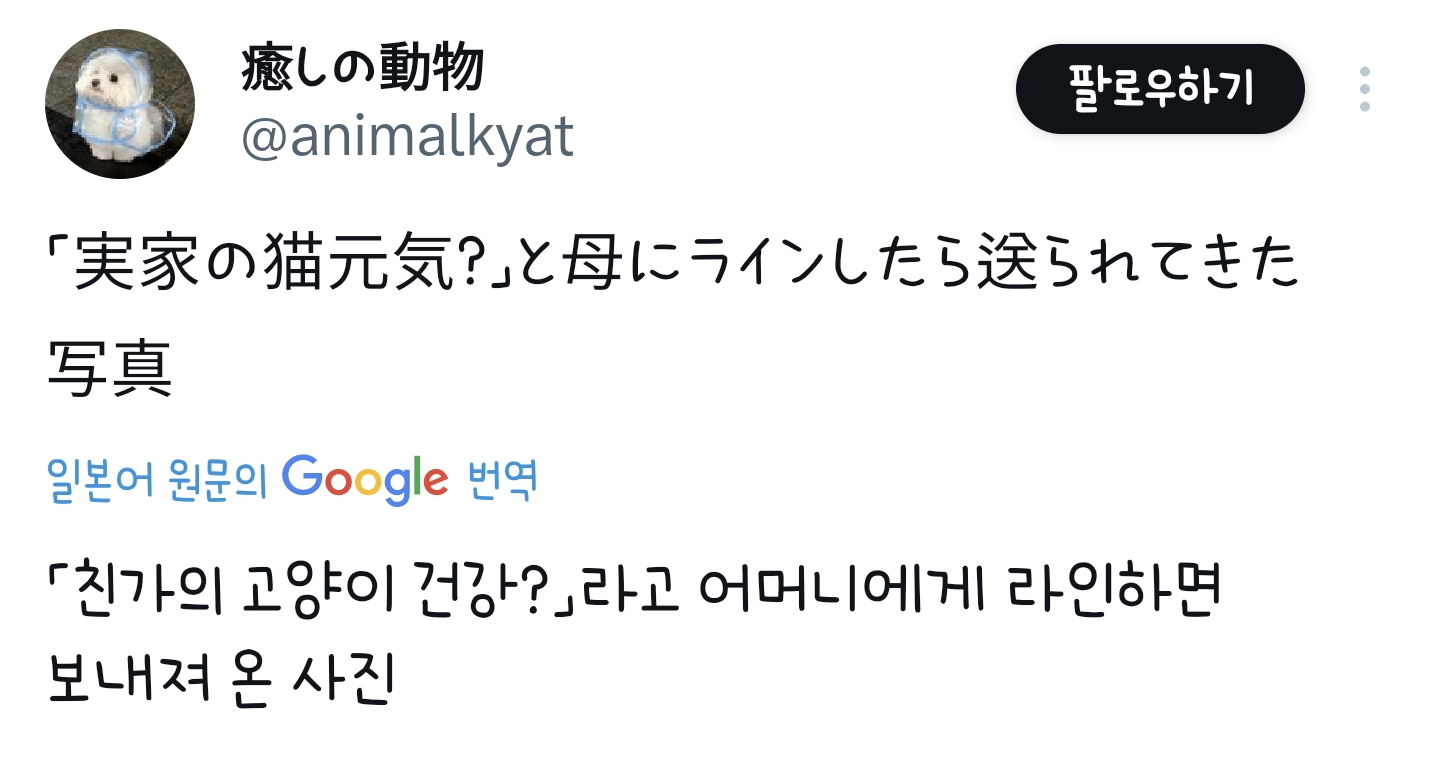Click the colorful Google logo
The image size is (1439, 759).
click(364, 479)
